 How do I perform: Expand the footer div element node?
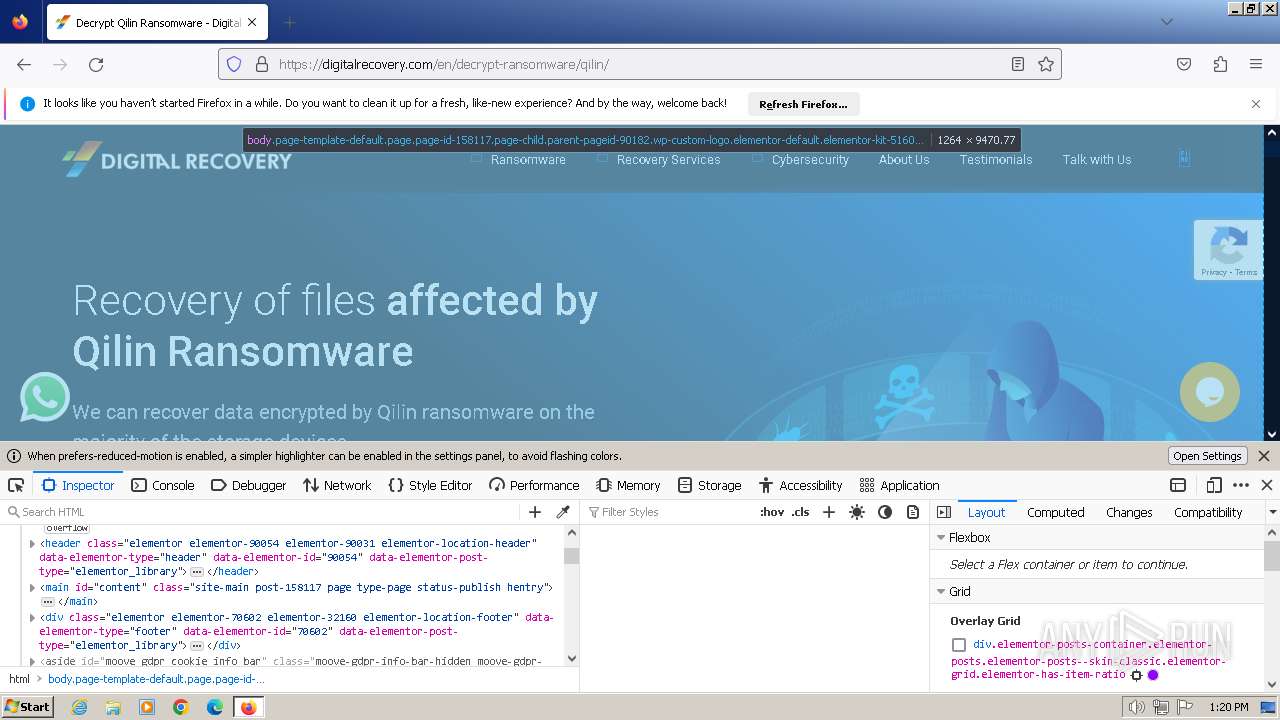click(32, 617)
